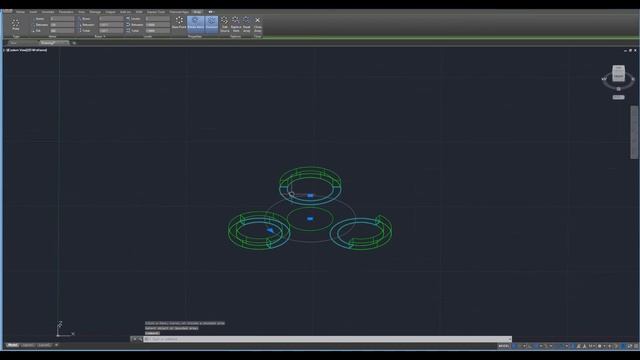Switch to the Model layout tab
640x360 pixels.
pos(13,345)
